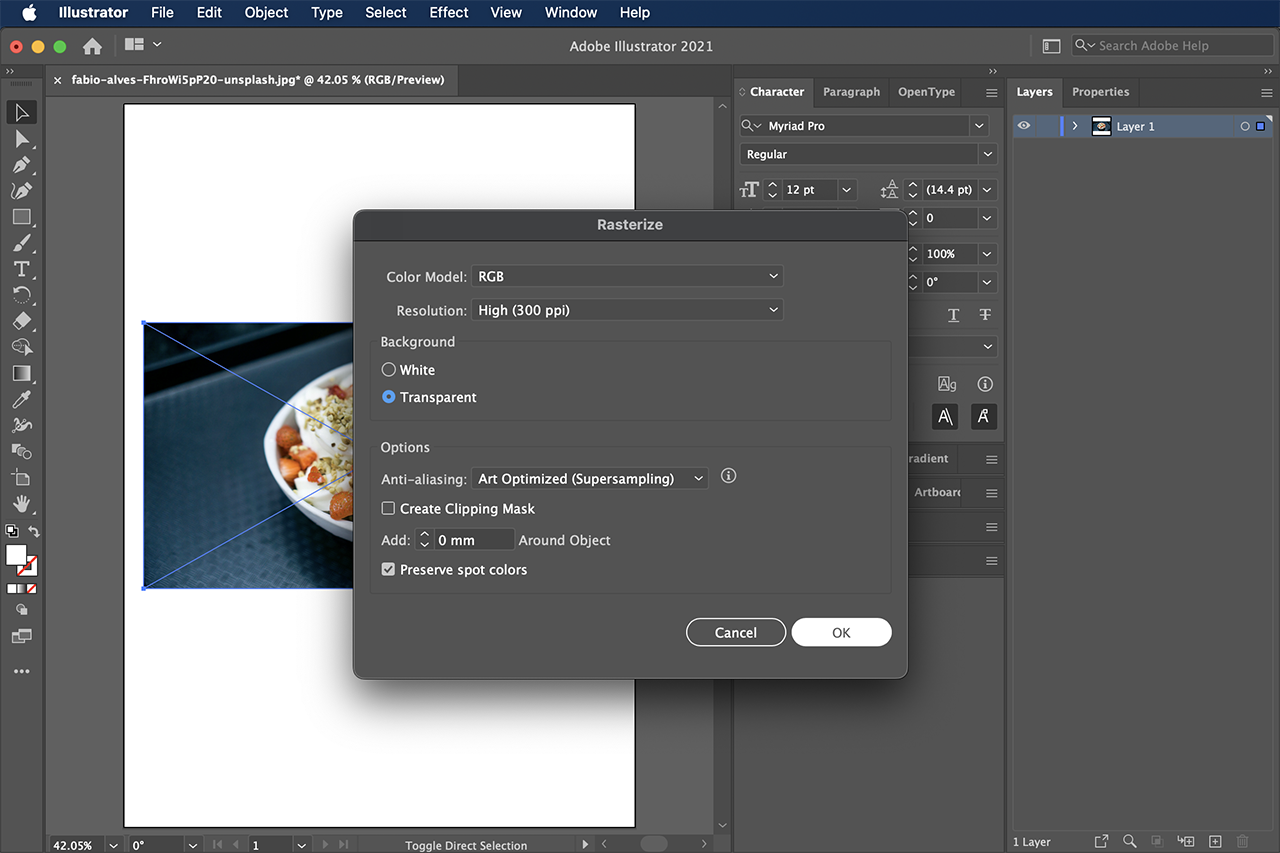Close the fabio-alves document tab
Viewport: 1280px width, 853px height.
pyautogui.click(x=57, y=80)
